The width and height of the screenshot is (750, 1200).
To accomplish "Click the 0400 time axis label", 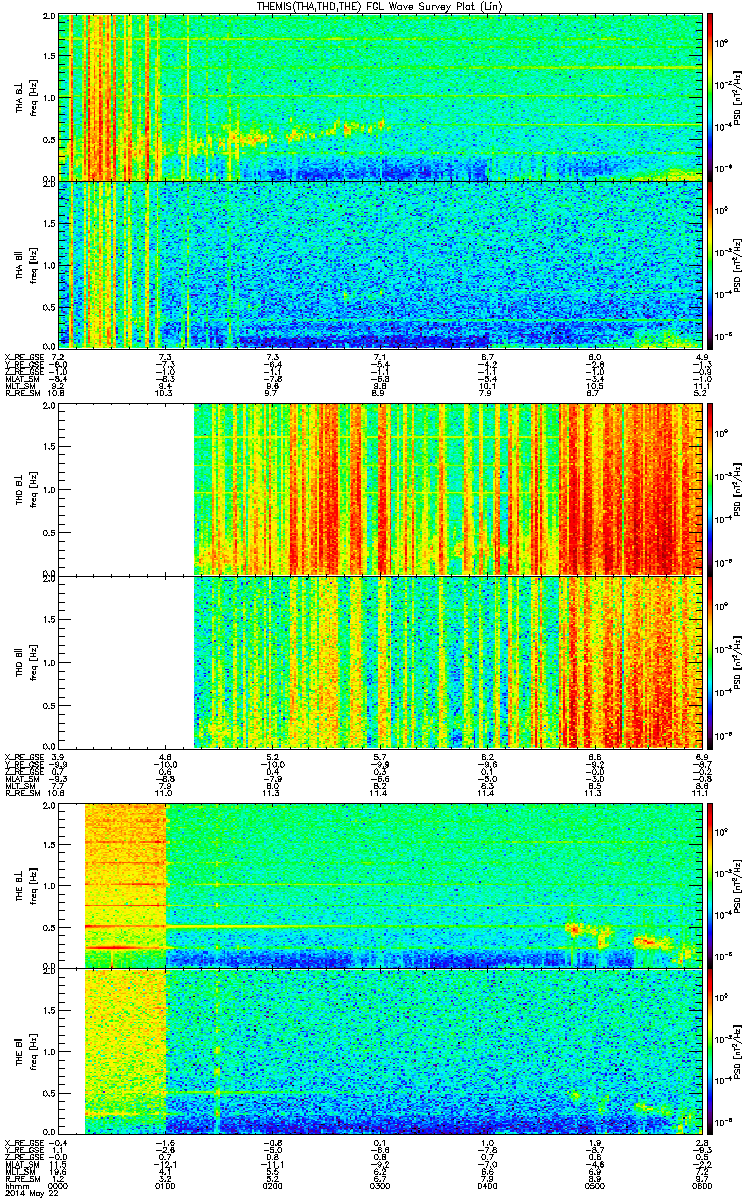I will (487, 1186).
